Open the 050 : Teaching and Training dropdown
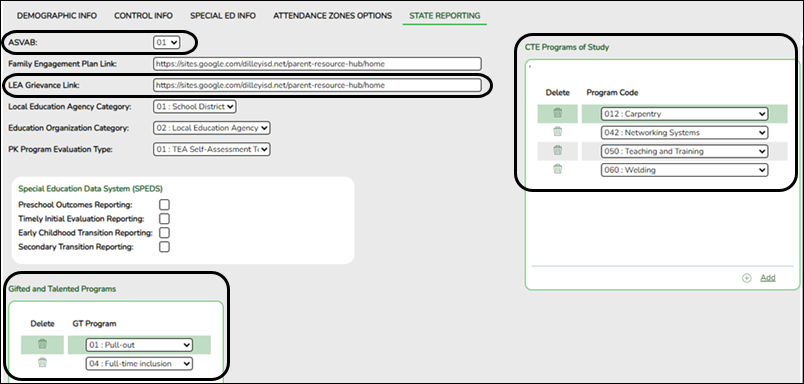804x384 pixels. coord(685,151)
